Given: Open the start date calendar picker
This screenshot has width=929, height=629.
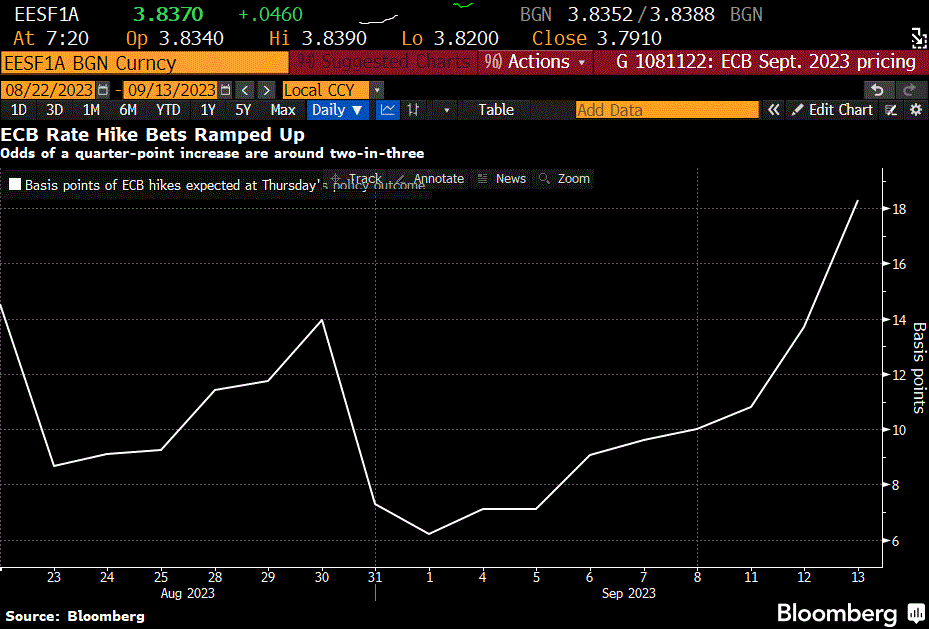Looking at the screenshot, I should coord(103,90).
